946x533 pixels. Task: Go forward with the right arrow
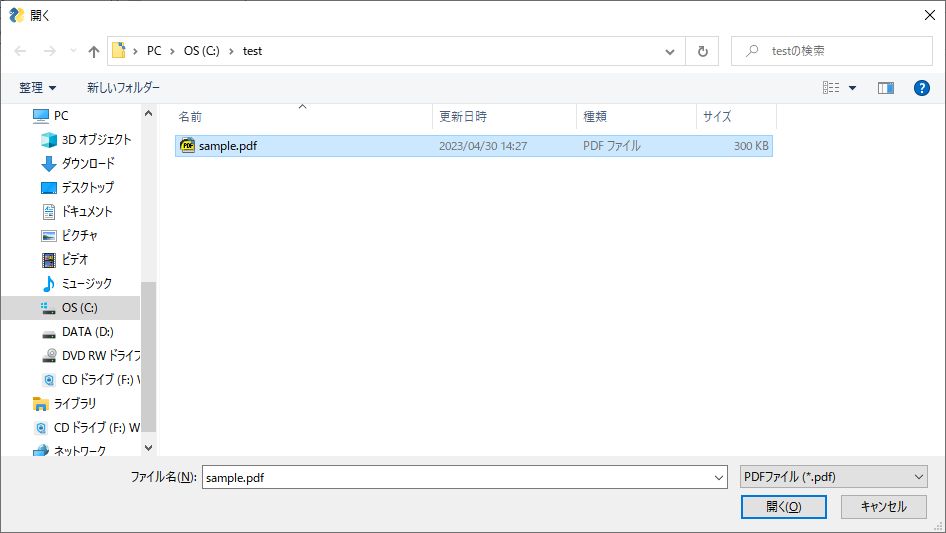pyautogui.click(x=49, y=51)
